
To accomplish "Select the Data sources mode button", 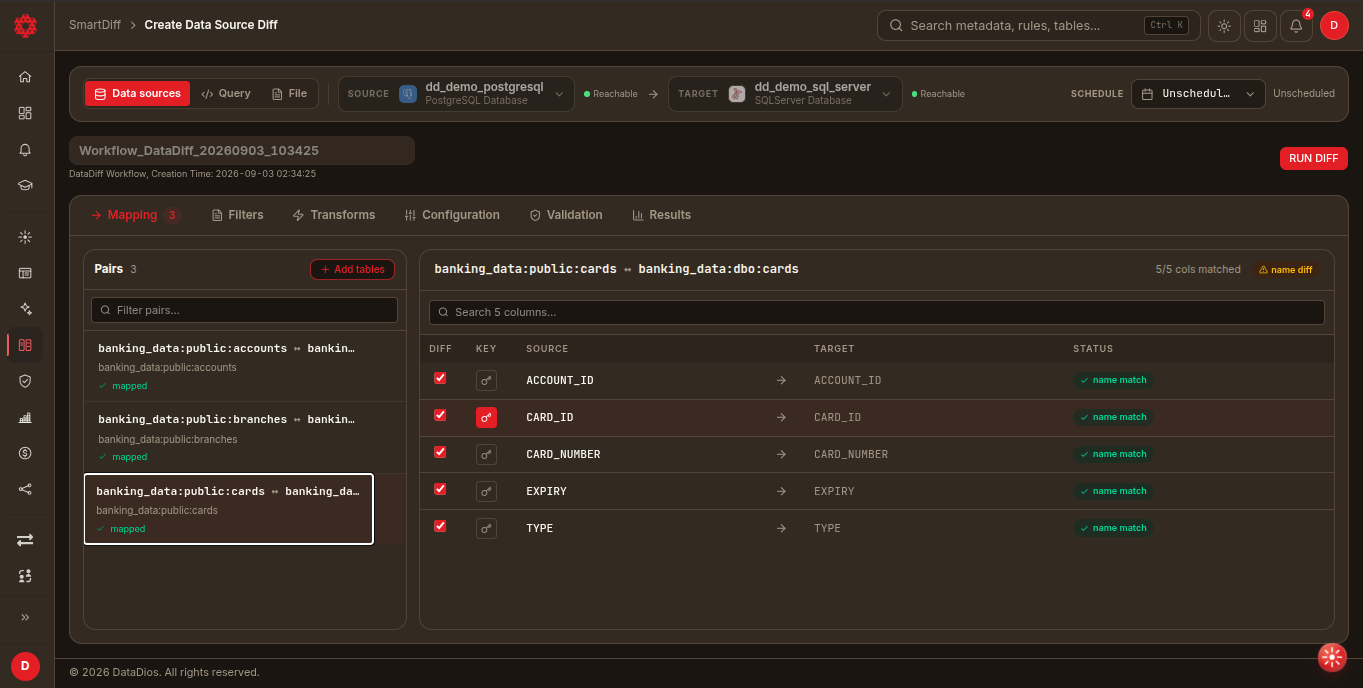I will tap(137, 93).
